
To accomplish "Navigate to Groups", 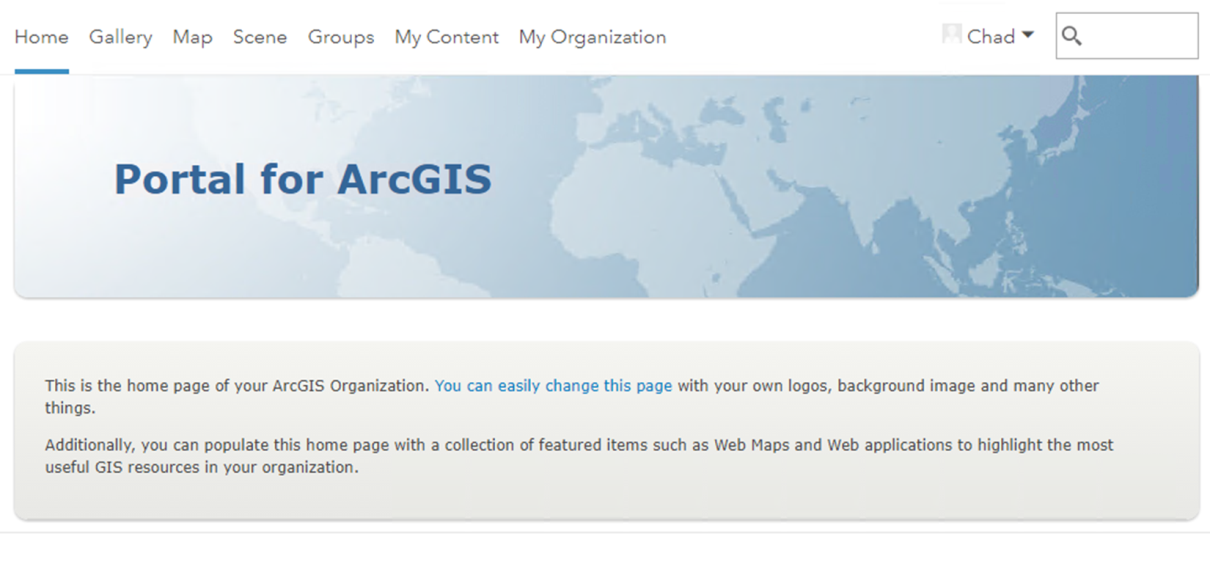I will pyautogui.click(x=341, y=37).
